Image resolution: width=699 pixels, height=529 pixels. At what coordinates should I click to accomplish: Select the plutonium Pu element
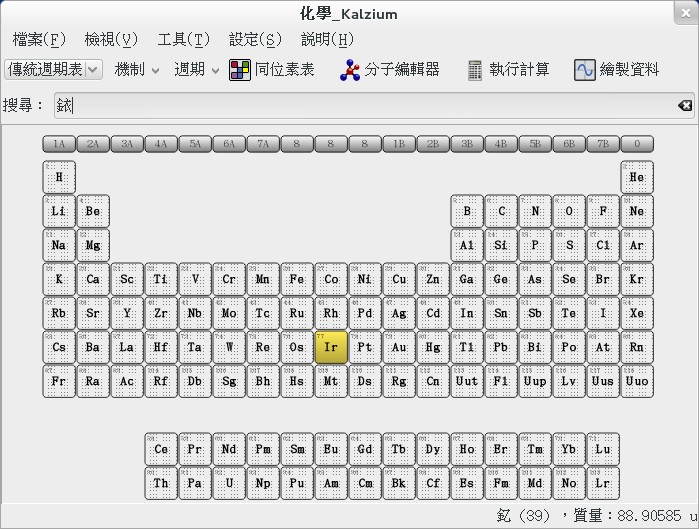297,483
